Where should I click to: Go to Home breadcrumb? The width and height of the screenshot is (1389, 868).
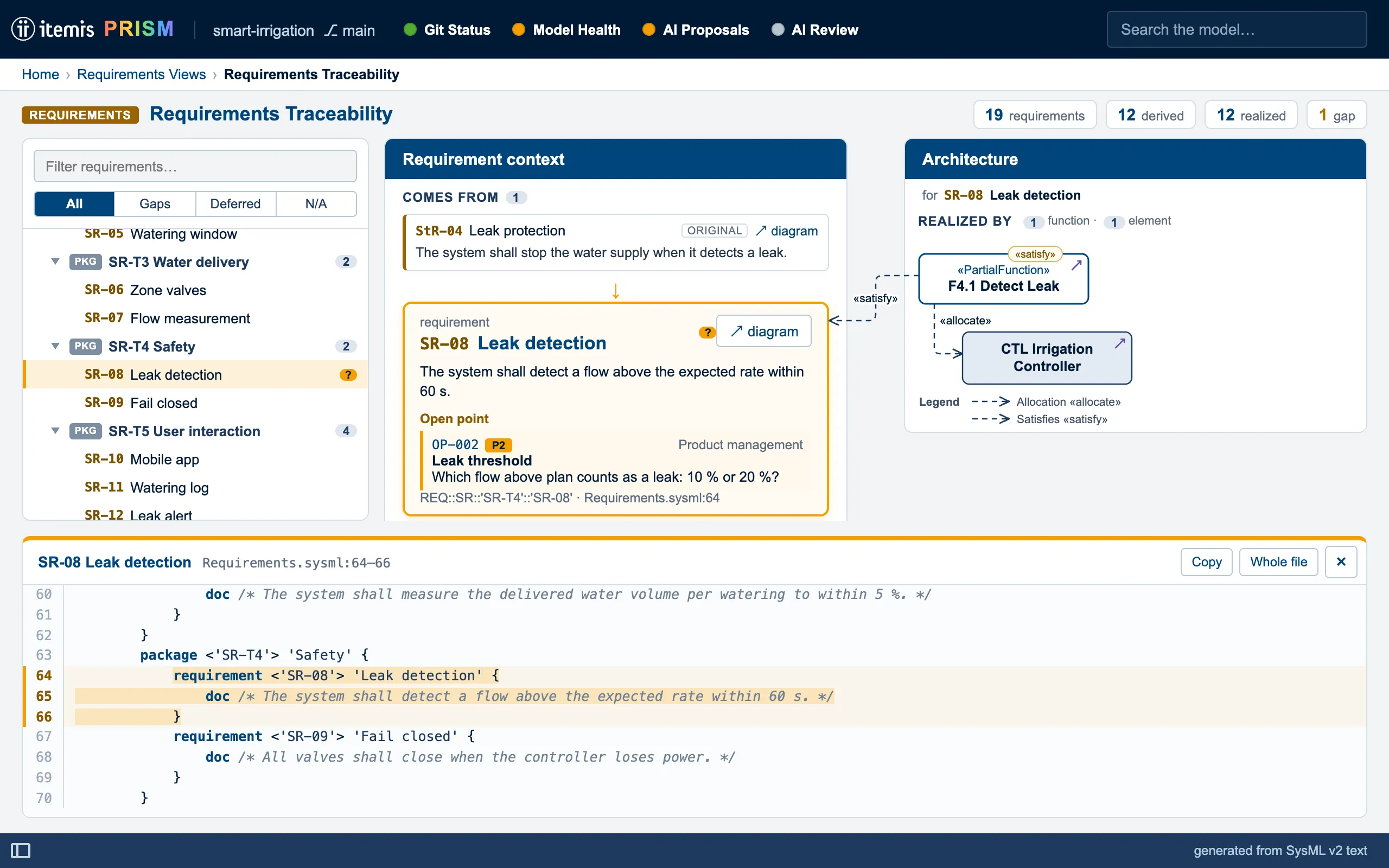pos(40,75)
